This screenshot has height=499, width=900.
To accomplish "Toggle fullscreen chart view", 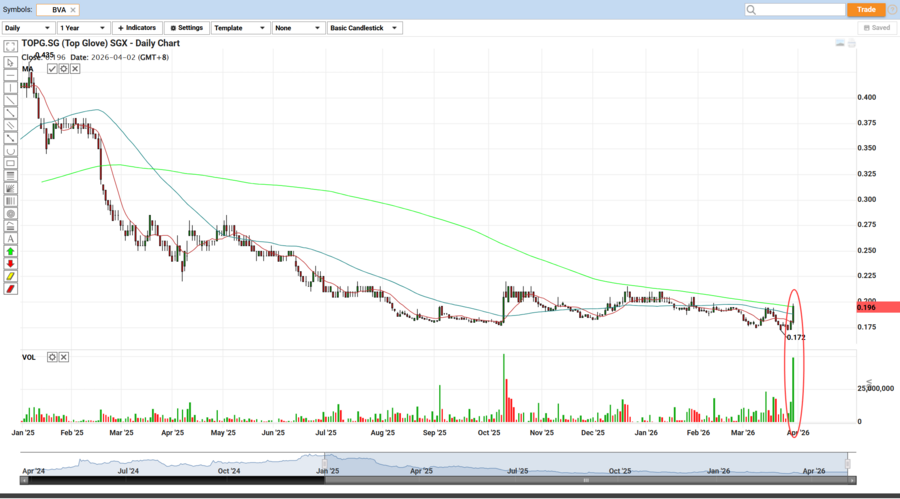I will click(x=10, y=47).
